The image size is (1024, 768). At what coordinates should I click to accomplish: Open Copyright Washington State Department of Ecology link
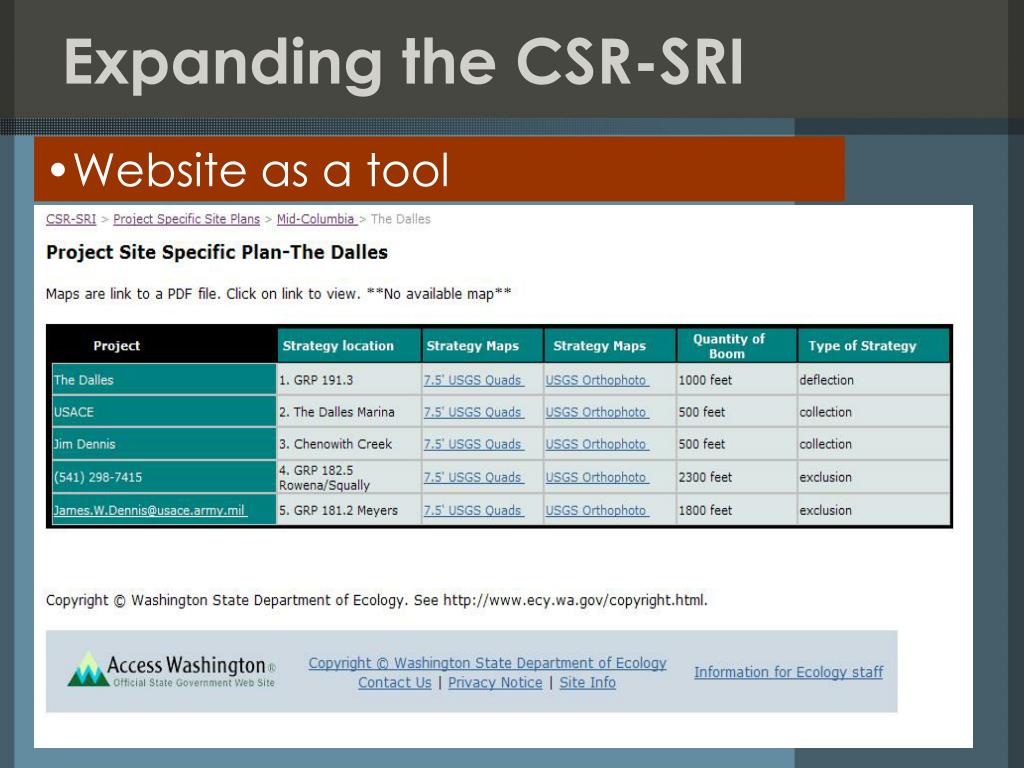[487, 663]
